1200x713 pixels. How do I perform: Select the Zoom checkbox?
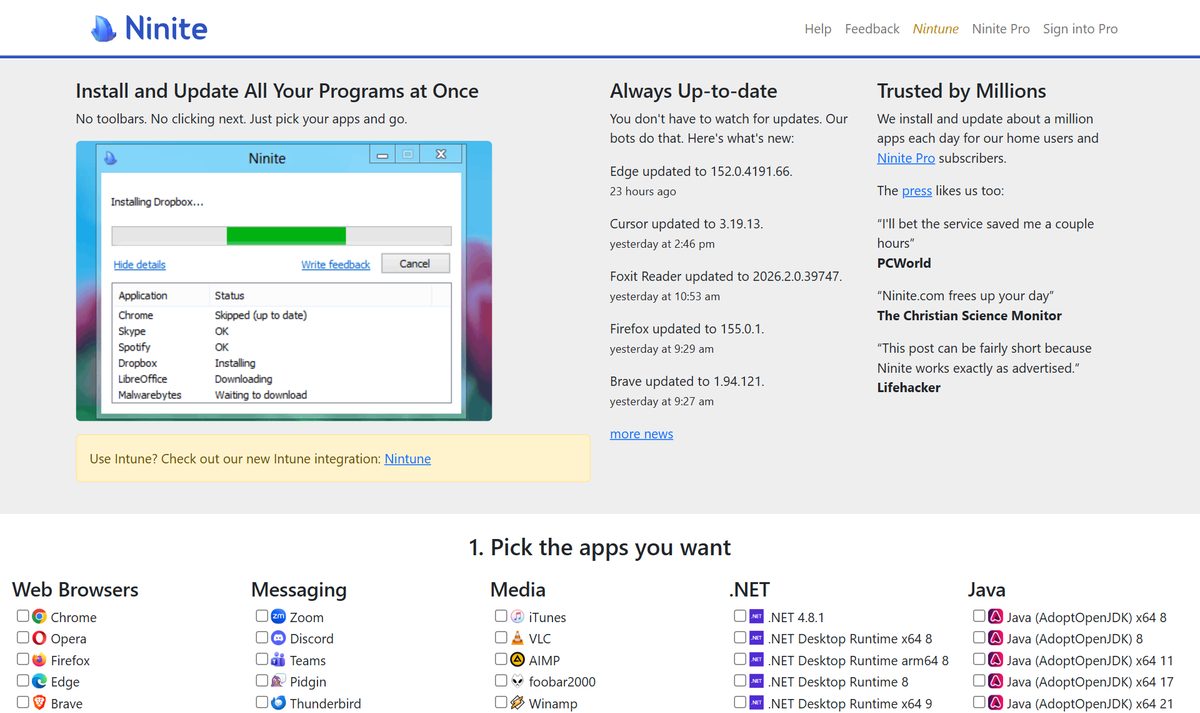click(x=261, y=616)
